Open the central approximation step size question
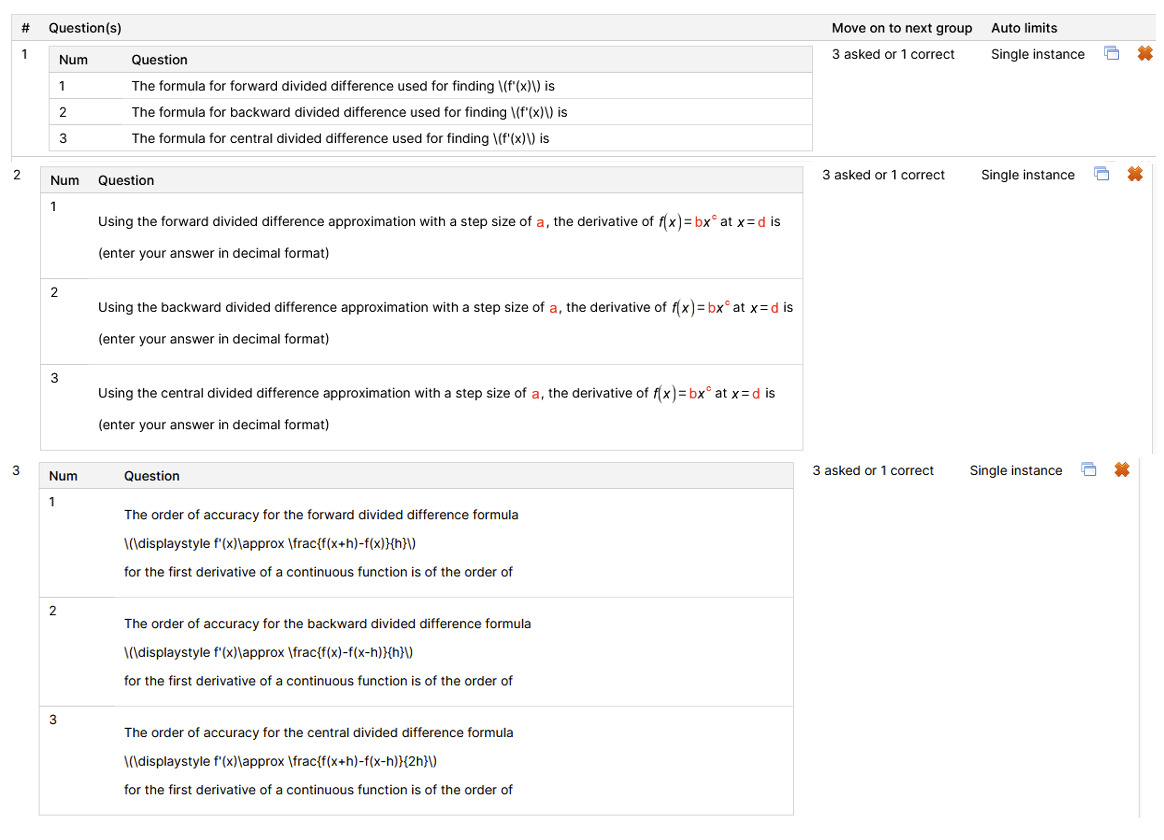The image size is (1164, 840). 436,394
